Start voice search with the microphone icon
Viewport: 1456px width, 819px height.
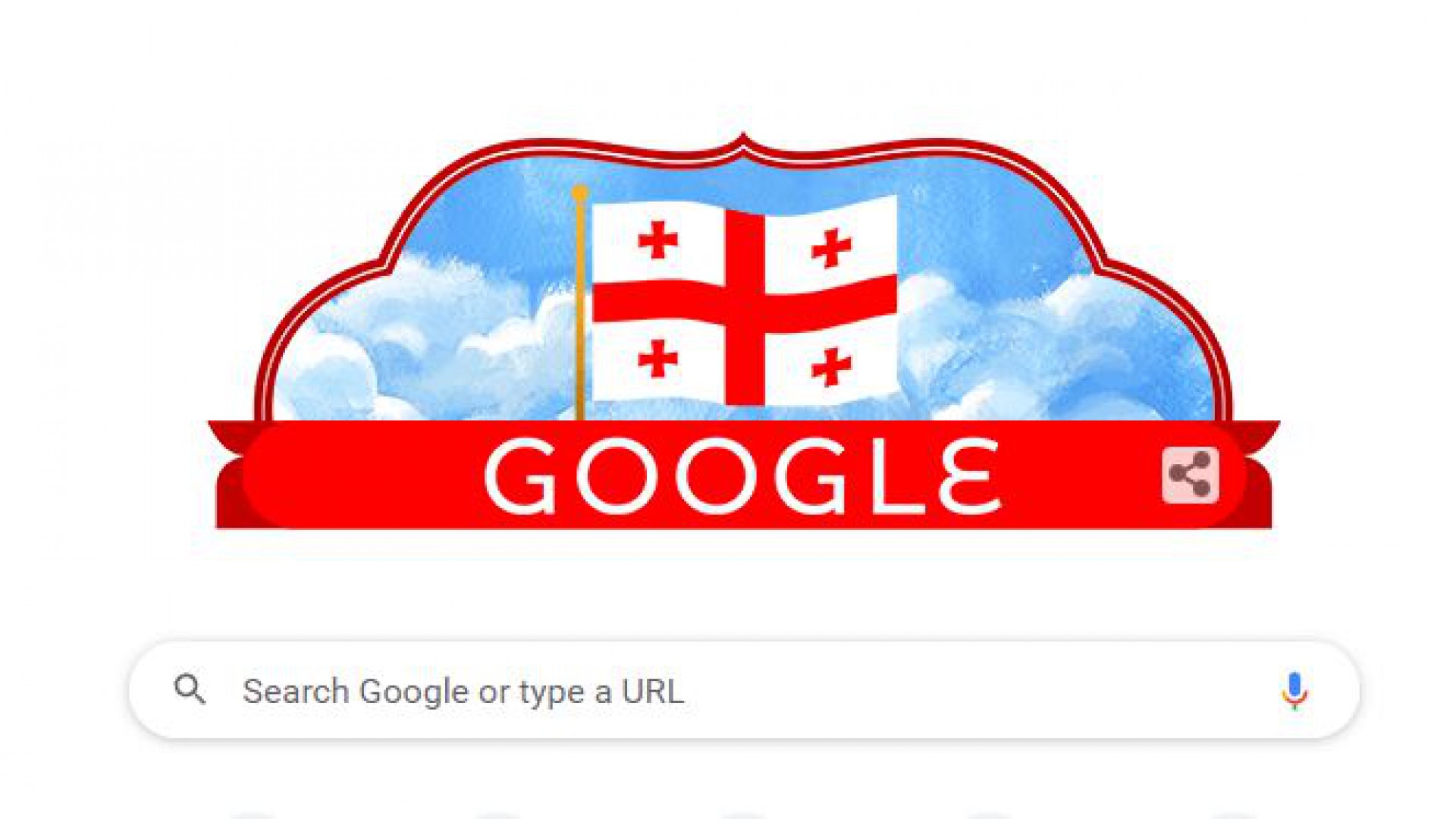pos(1294,691)
